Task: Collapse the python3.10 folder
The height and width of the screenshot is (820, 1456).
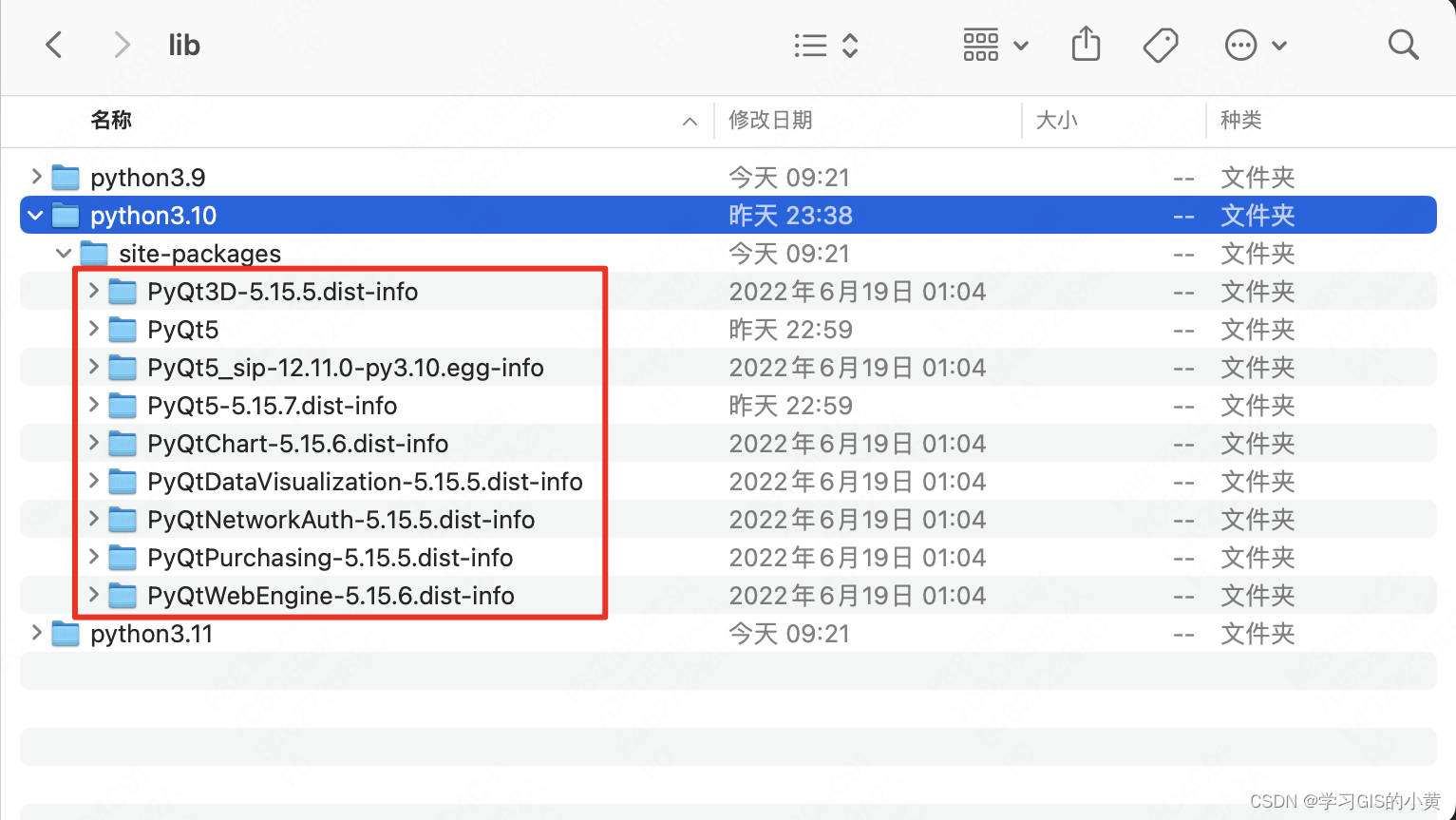Action: [36, 216]
